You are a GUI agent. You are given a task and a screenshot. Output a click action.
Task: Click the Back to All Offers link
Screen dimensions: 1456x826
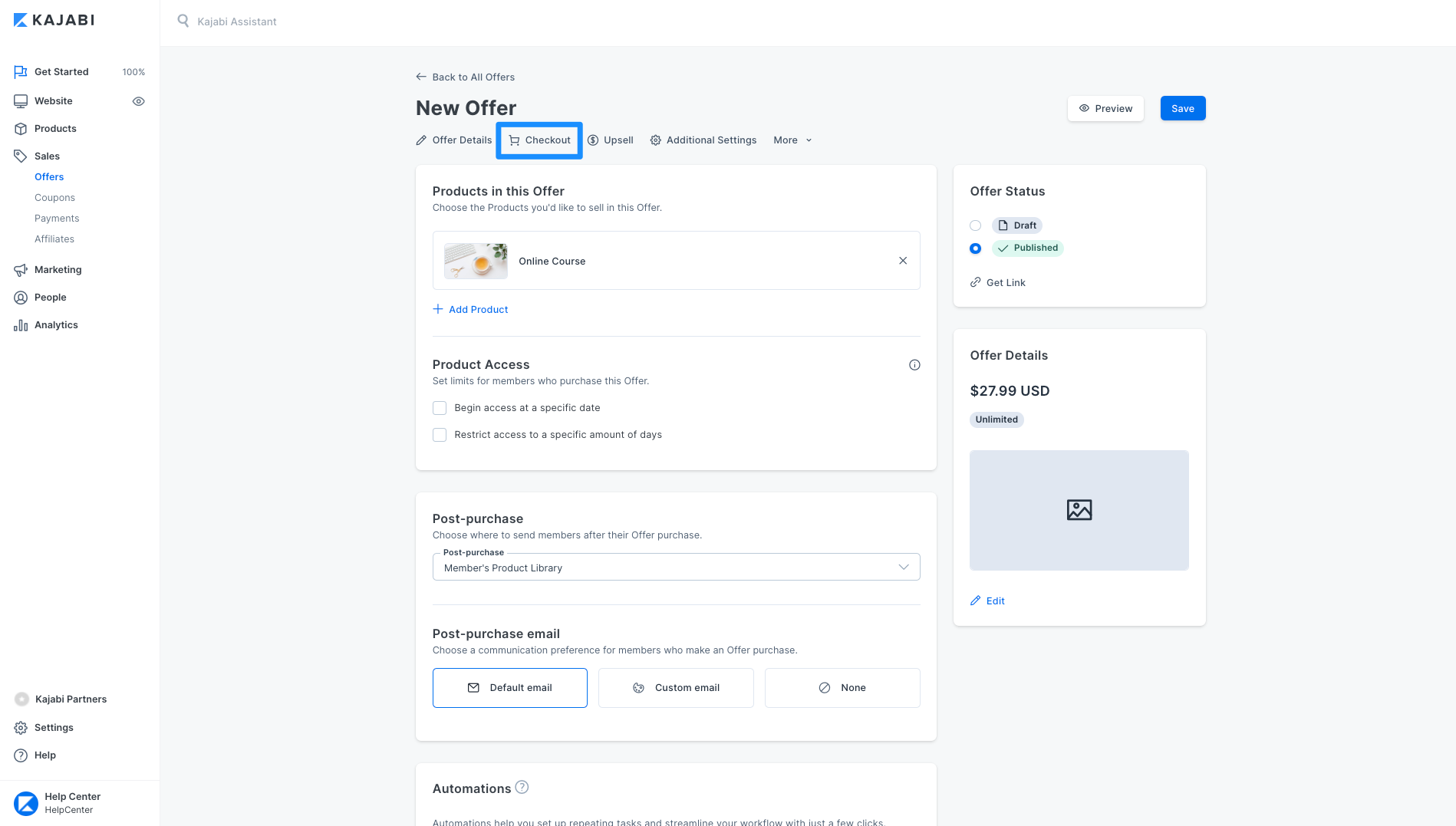coord(473,77)
